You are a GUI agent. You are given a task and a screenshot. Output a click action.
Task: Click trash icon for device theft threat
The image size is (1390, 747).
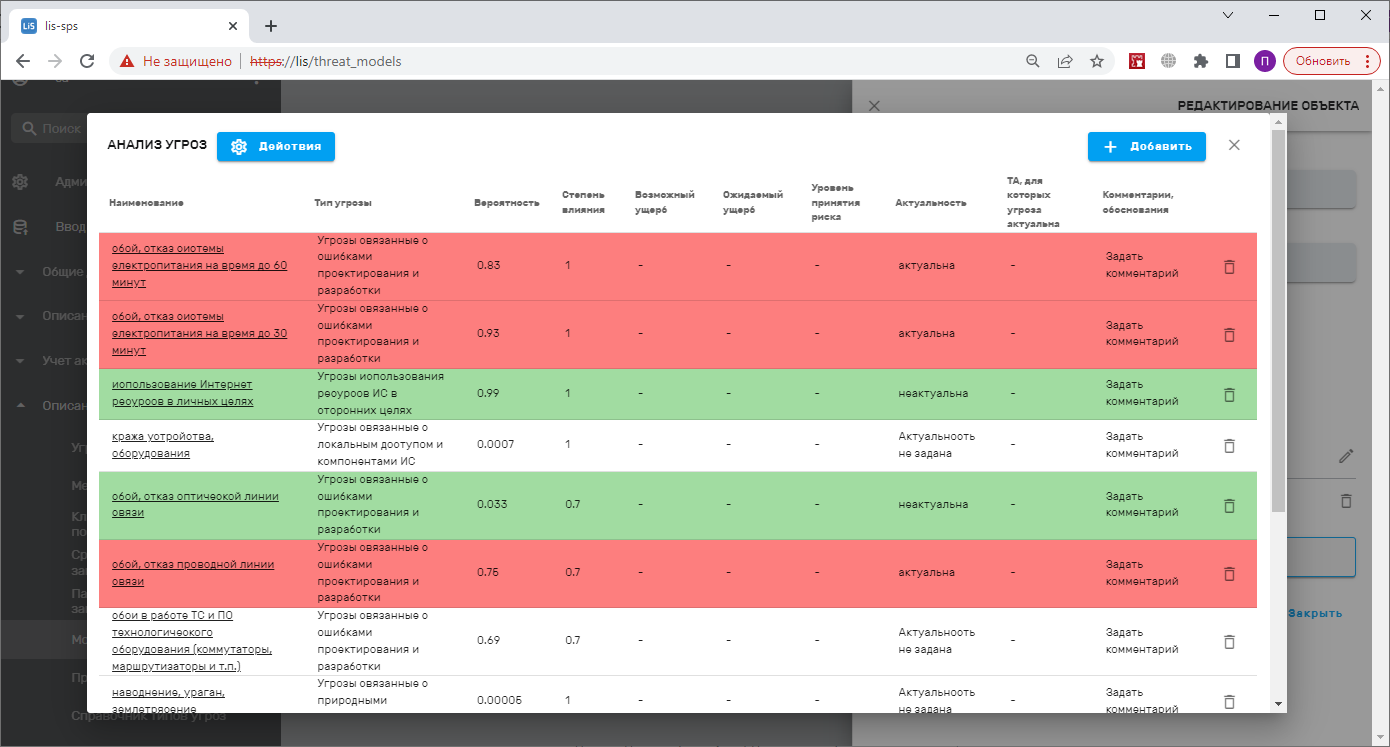pyautogui.click(x=1230, y=446)
